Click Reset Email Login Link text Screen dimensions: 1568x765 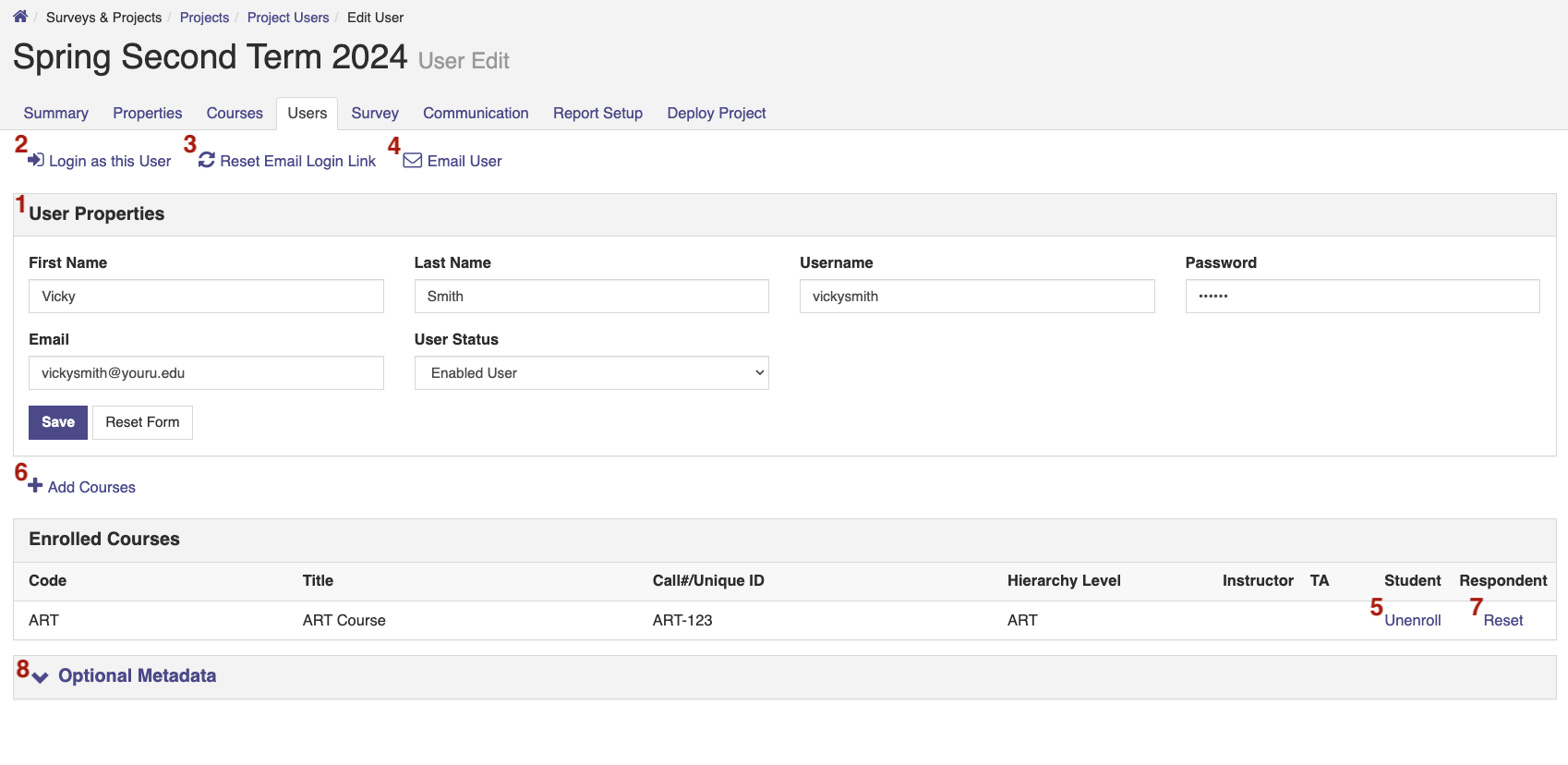tap(298, 161)
